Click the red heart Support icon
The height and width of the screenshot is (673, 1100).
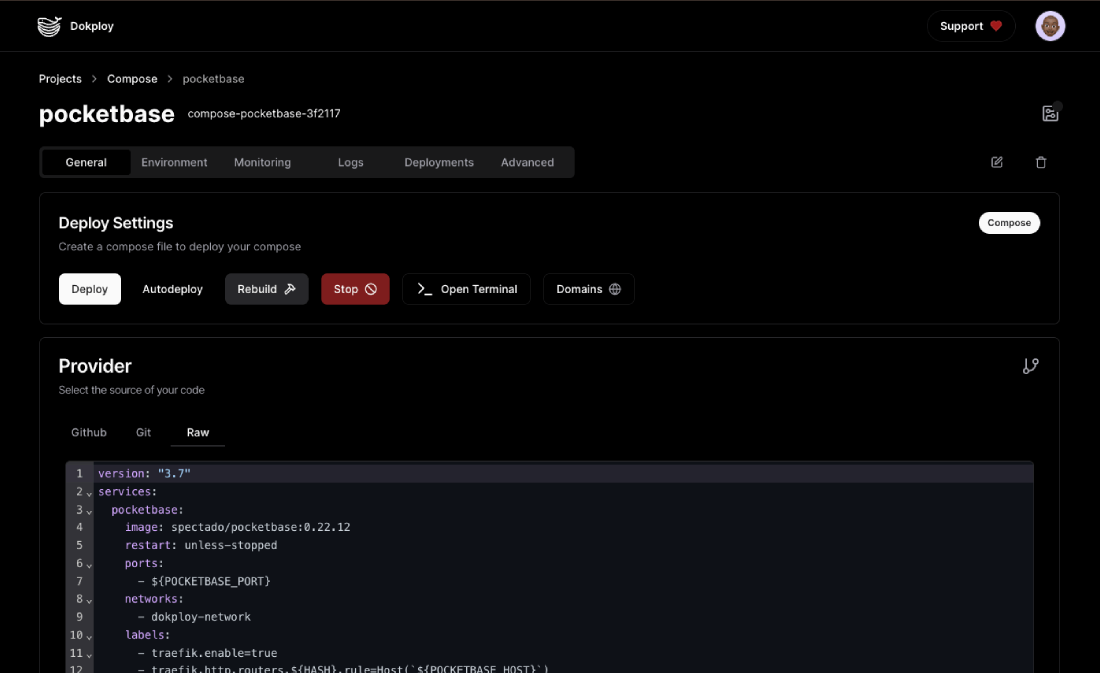[996, 26]
